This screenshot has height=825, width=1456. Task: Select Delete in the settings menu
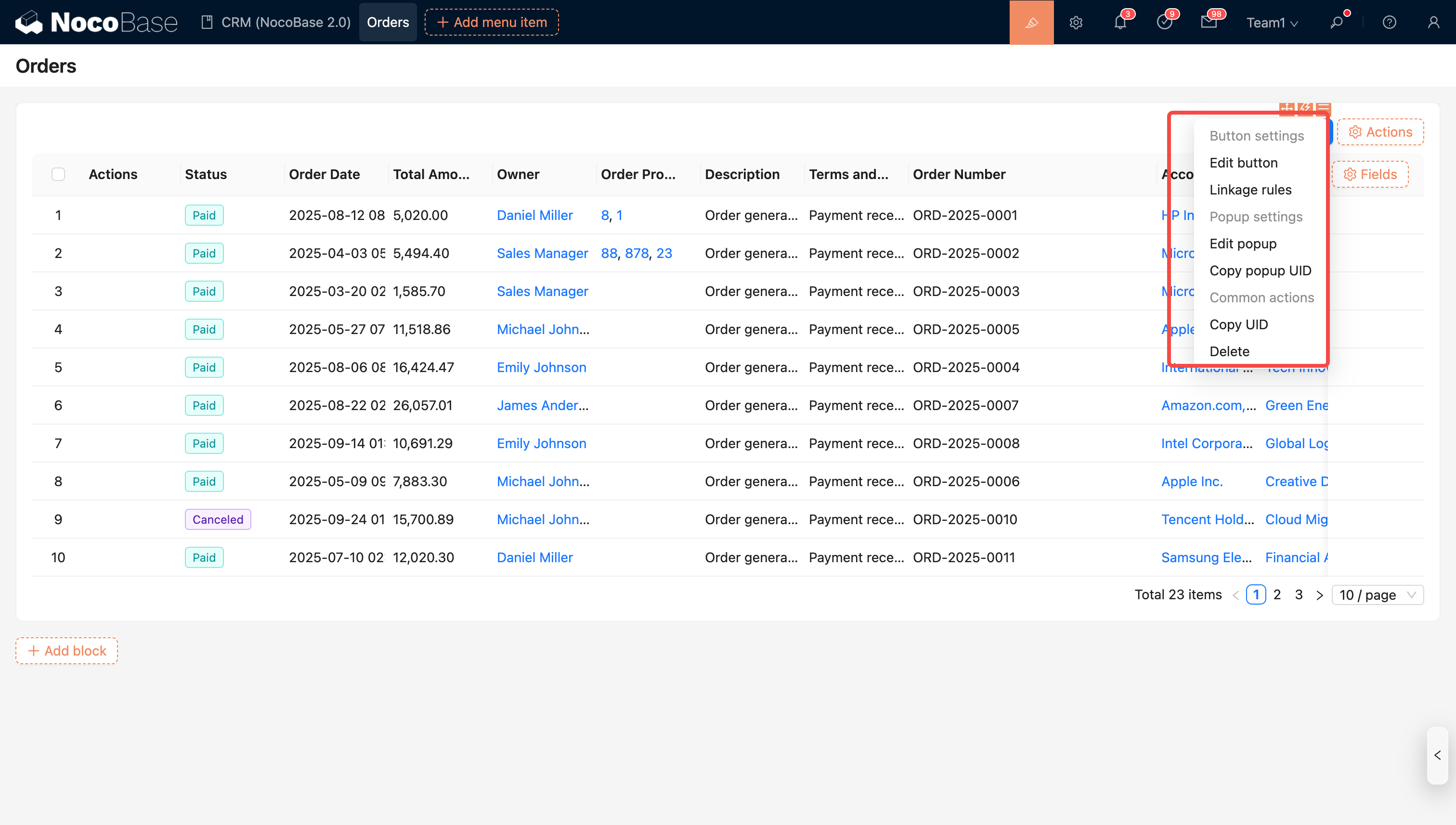tap(1229, 351)
